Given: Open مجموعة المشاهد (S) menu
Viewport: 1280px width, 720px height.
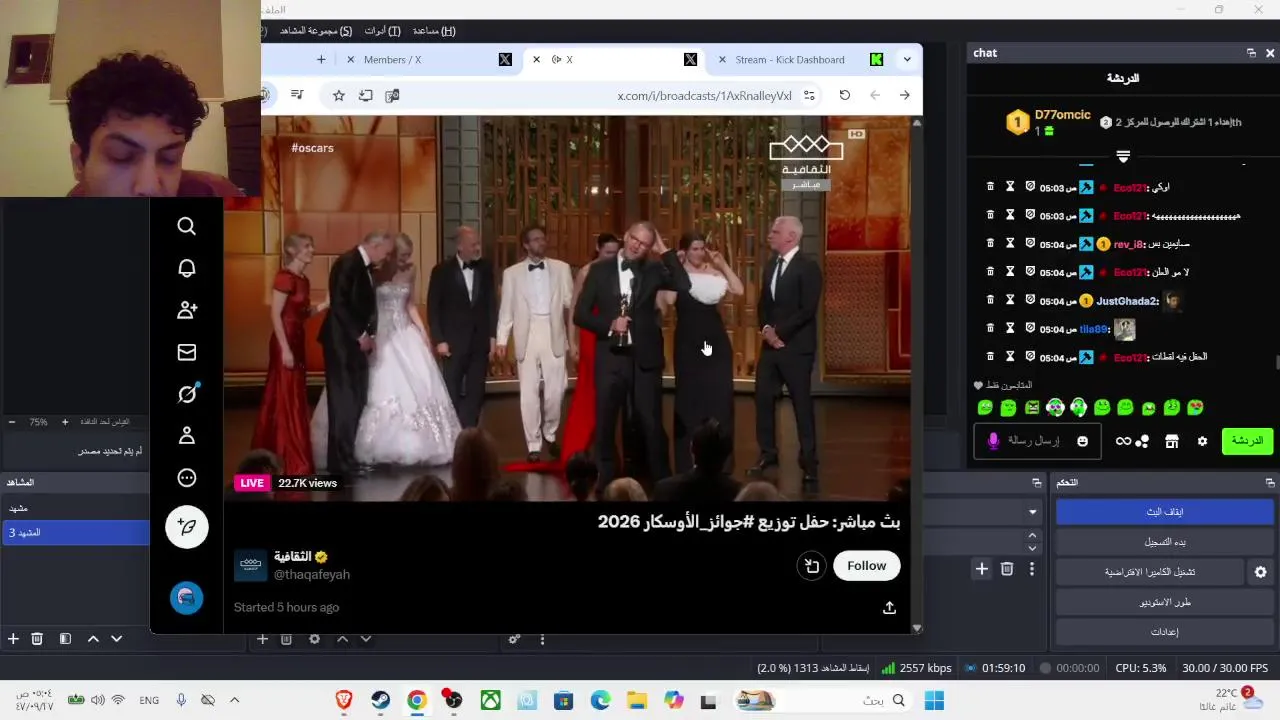Looking at the screenshot, I should (316, 31).
